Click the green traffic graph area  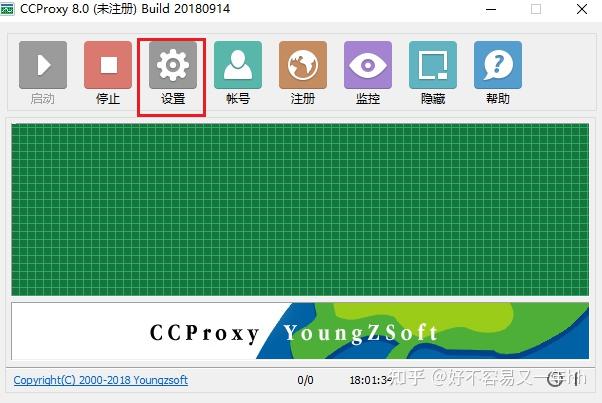[x=300, y=210]
